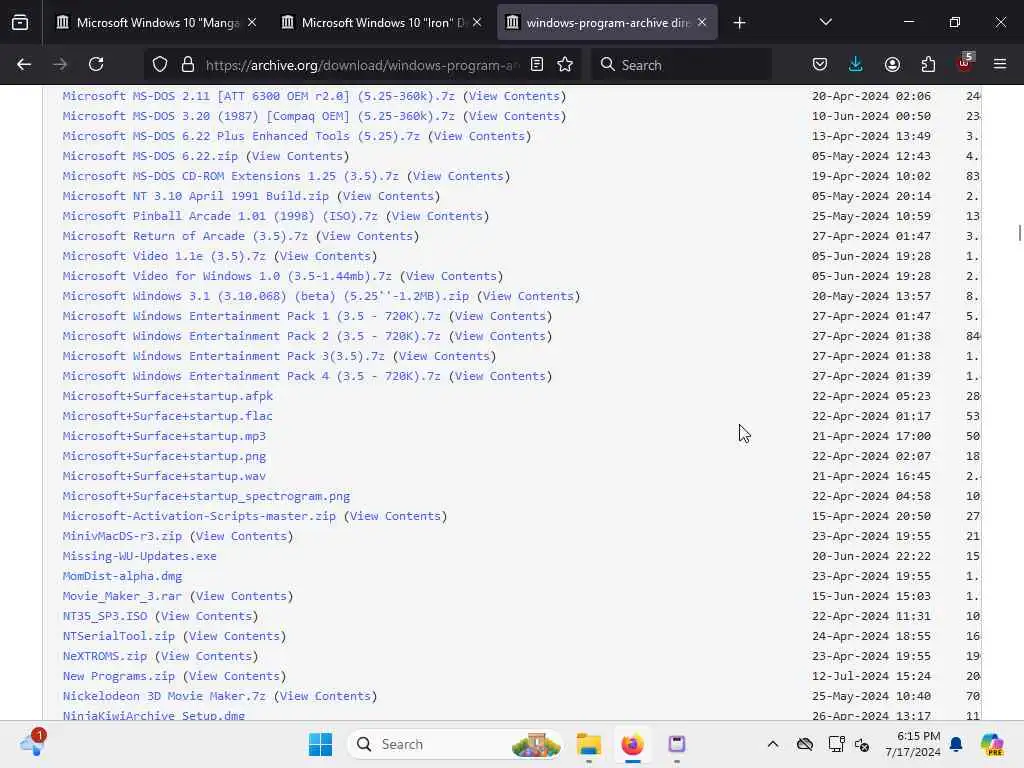View Contents of New Programs.zip
Viewport: 1024px width, 768px height.
[234, 676]
